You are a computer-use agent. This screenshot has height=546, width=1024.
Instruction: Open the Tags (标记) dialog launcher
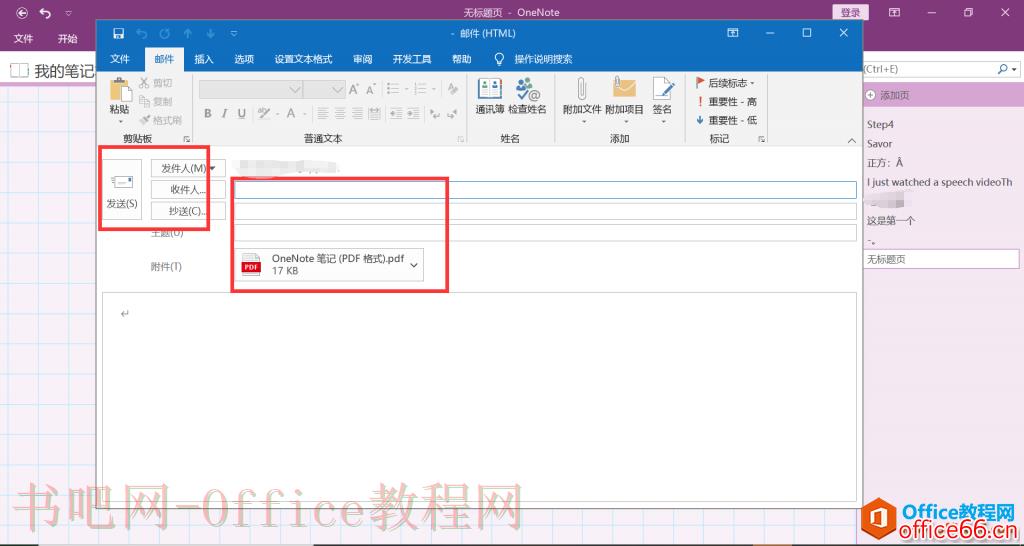pyautogui.click(x=761, y=139)
